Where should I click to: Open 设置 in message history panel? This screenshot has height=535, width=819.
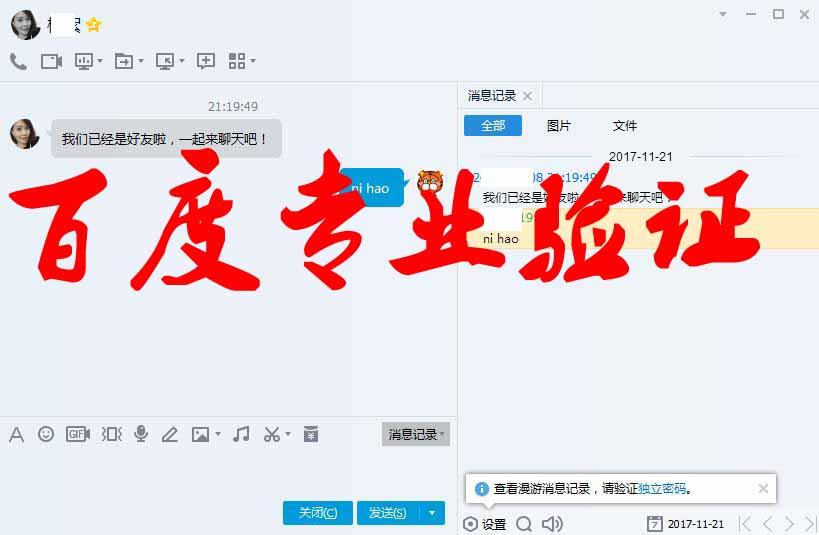[x=485, y=524]
